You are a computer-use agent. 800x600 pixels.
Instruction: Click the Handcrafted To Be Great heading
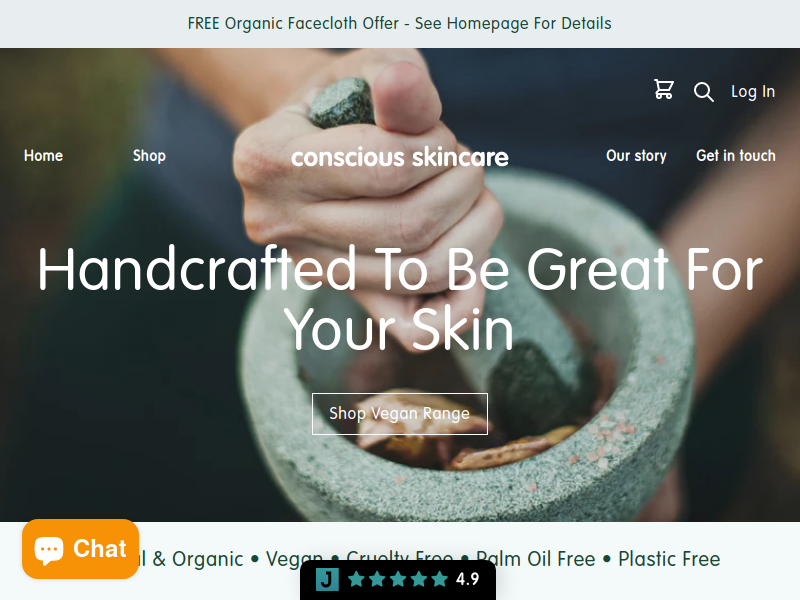click(399, 298)
